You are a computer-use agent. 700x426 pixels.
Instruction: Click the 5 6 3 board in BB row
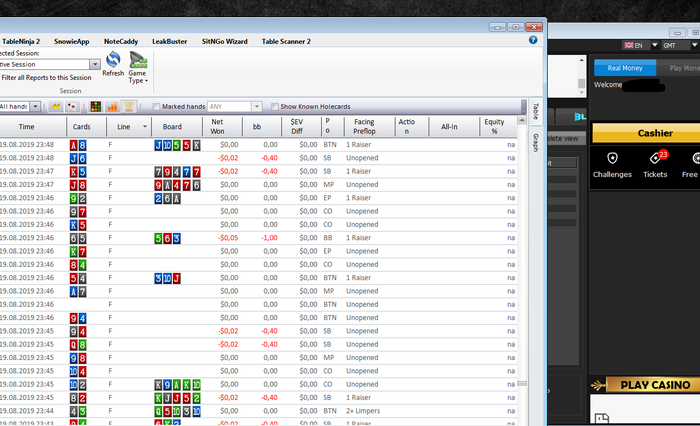tap(167, 238)
